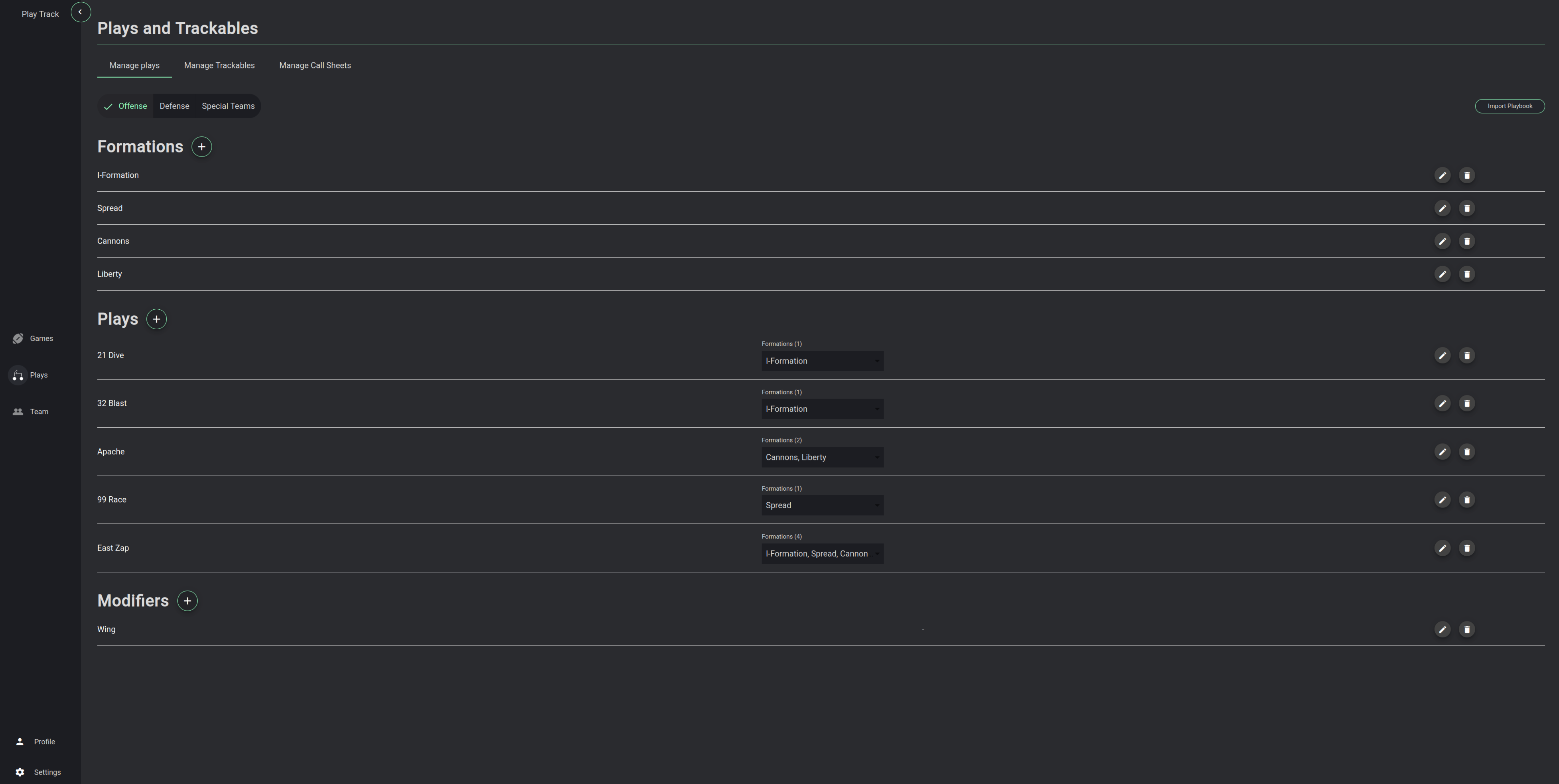Switch to Special Teams plays

[x=228, y=106]
